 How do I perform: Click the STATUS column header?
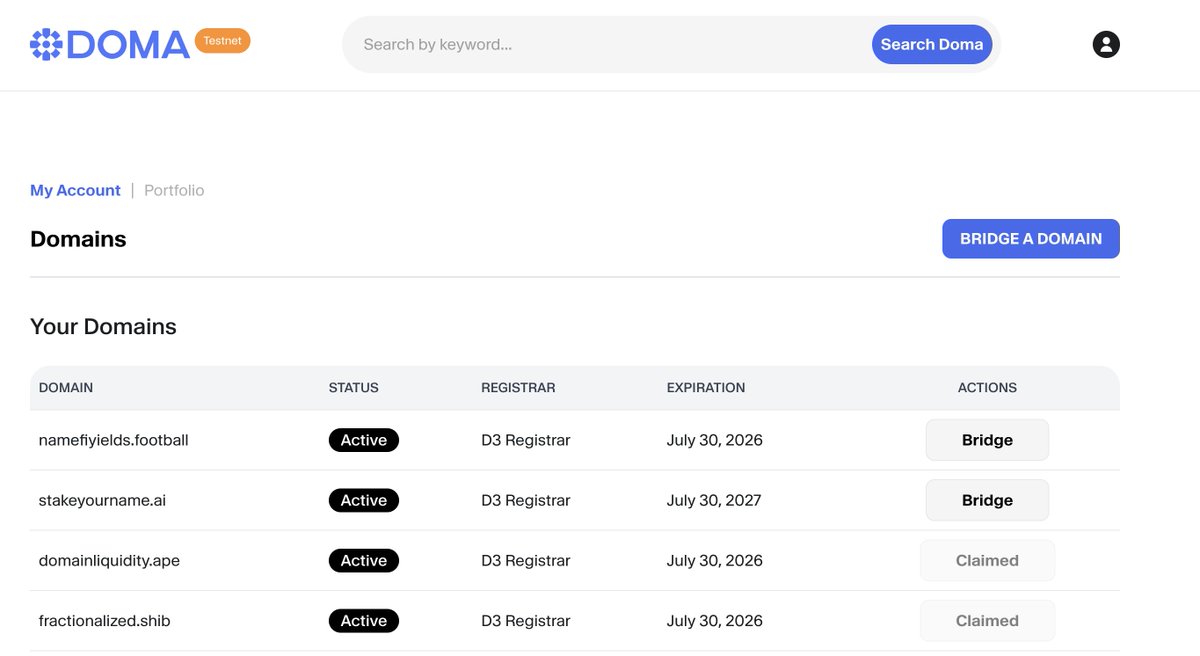[x=352, y=387]
